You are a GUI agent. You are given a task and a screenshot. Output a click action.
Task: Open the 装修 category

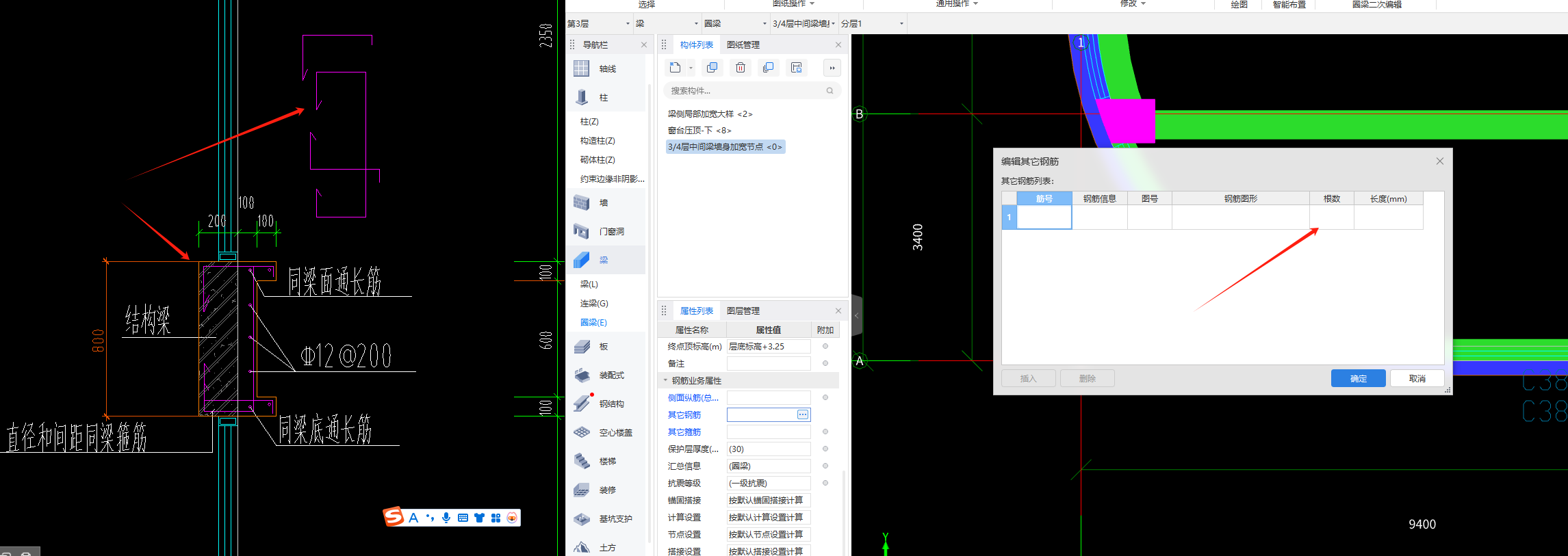(606, 490)
